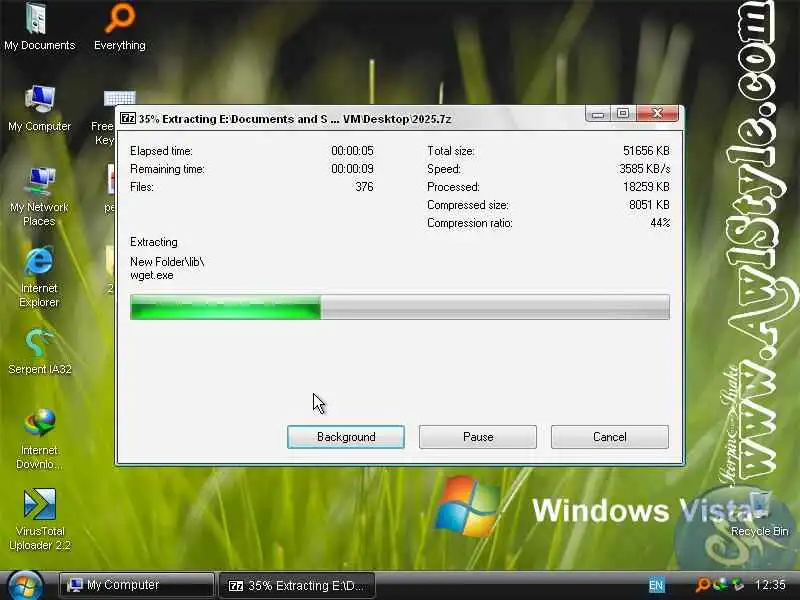Screen dimensions: 800x600
Task: Click the 7z icon in the dialog title bar
Action: [128, 118]
